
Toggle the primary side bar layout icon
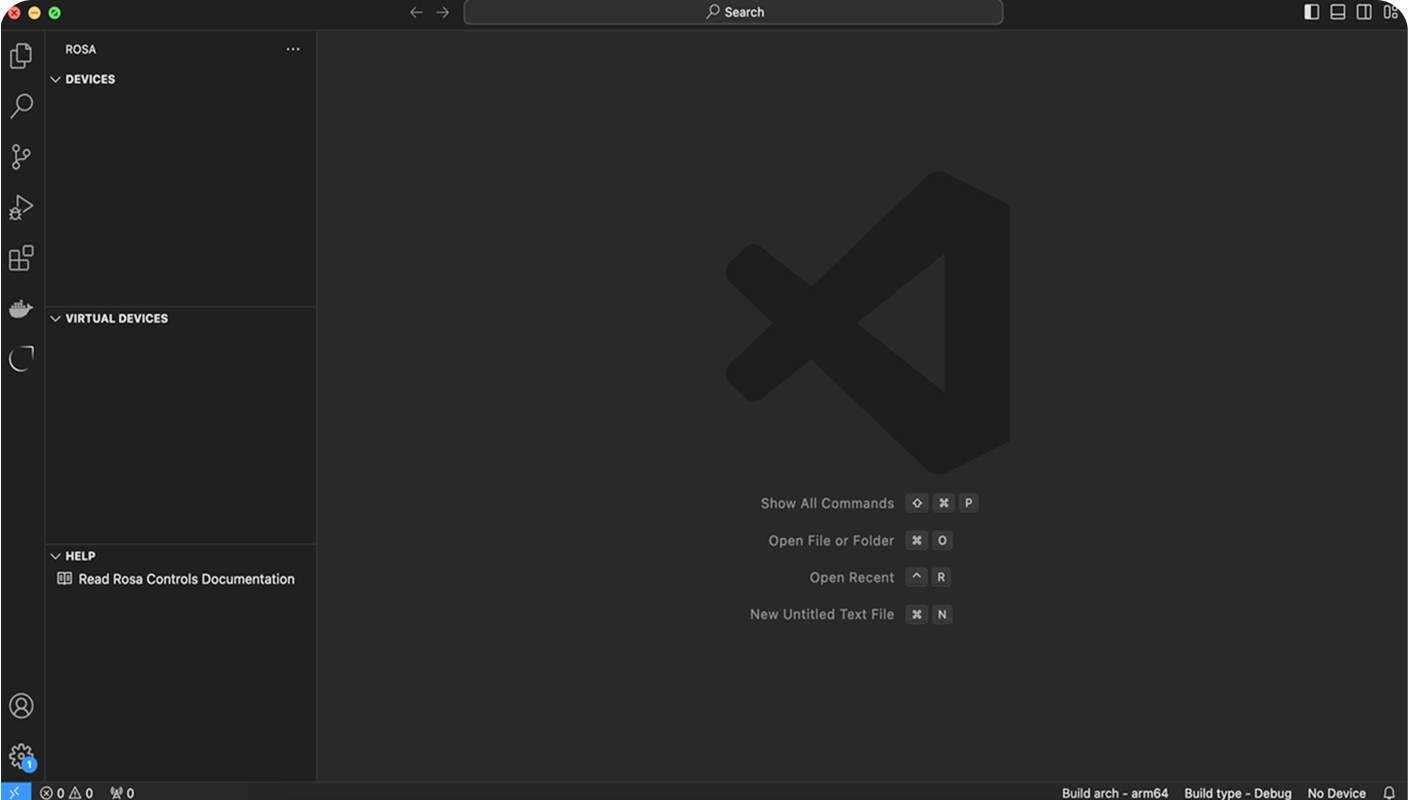pos(1312,12)
